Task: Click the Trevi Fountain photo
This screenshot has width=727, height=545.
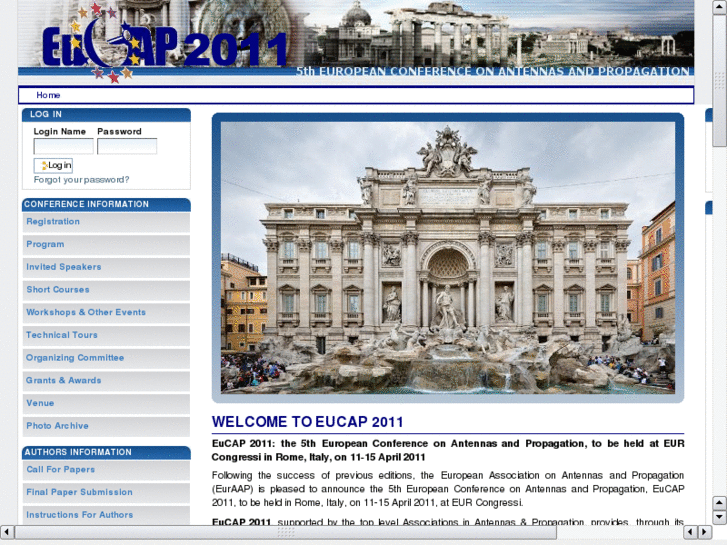Action: [x=448, y=258]
